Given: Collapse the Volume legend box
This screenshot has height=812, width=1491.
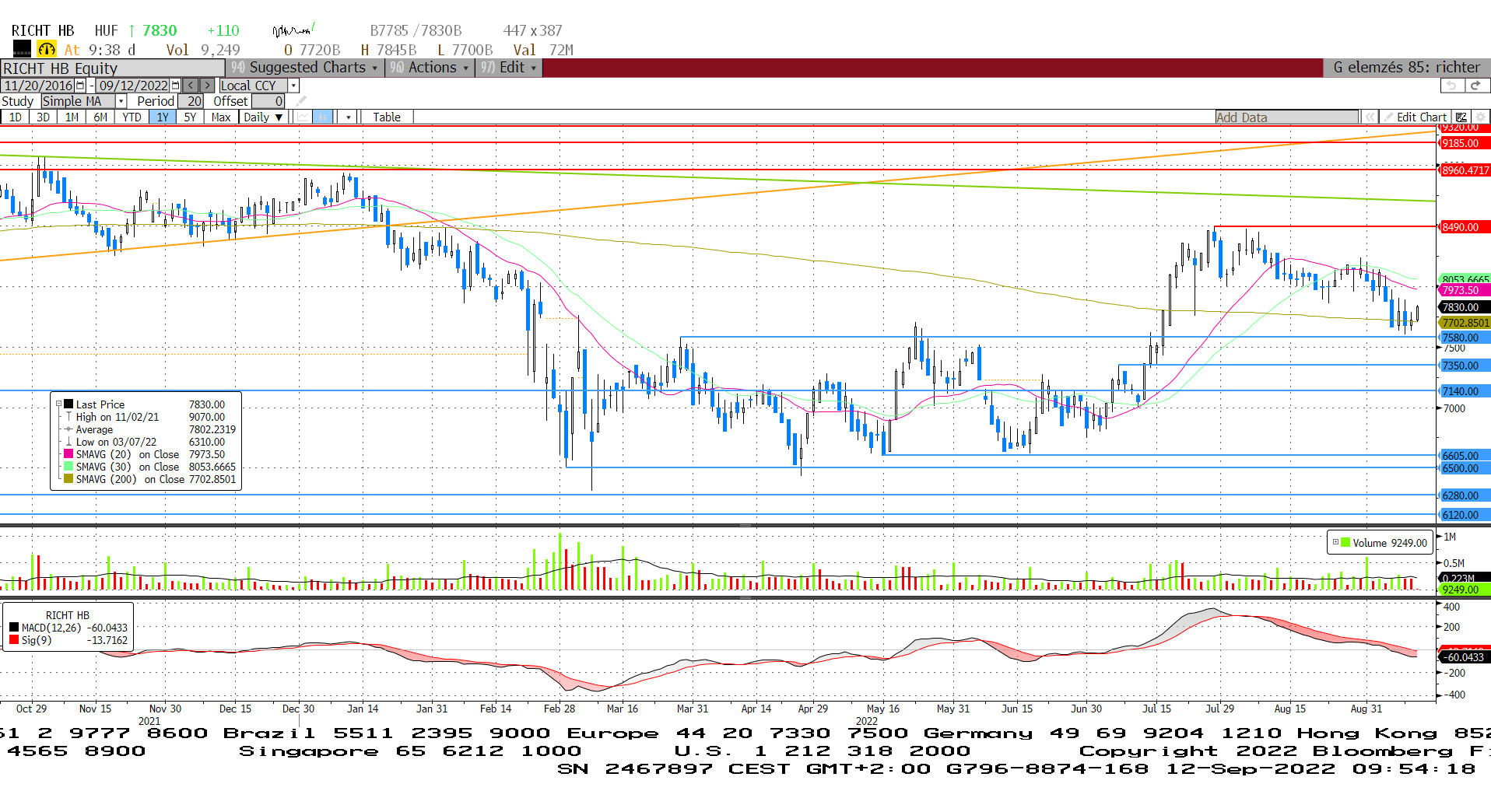Looking at the screenshot, I should coord(1335,543).
